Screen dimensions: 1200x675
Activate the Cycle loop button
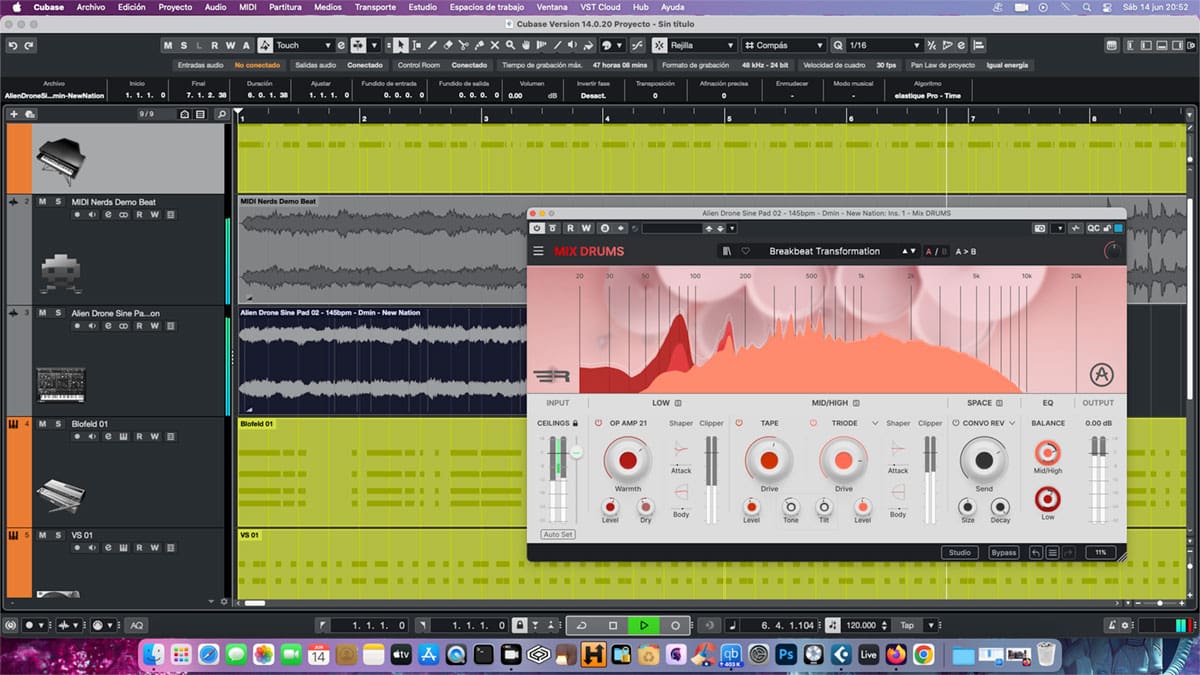(582, 625)
